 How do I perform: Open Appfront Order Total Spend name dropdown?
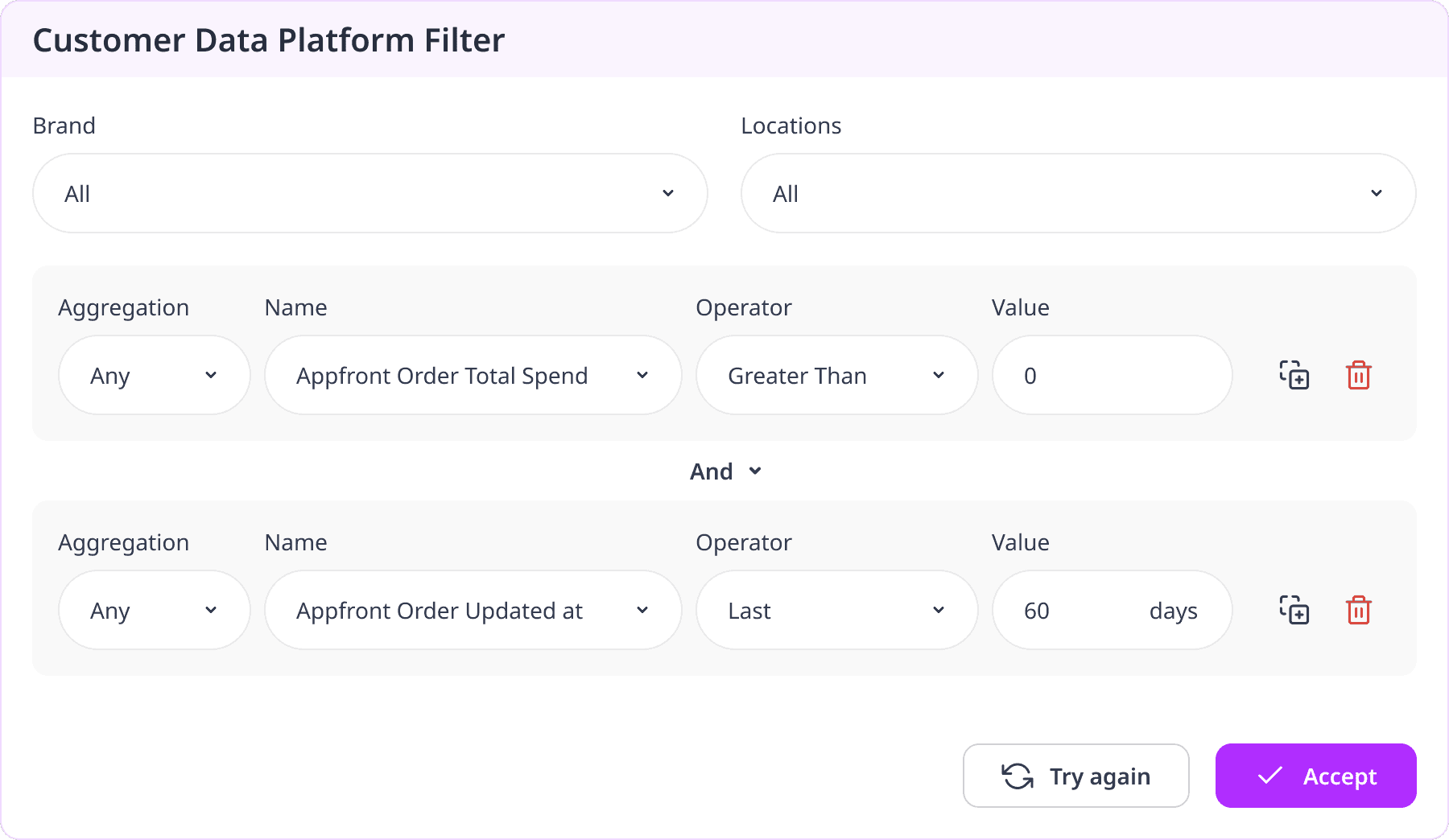pos(473,375)
